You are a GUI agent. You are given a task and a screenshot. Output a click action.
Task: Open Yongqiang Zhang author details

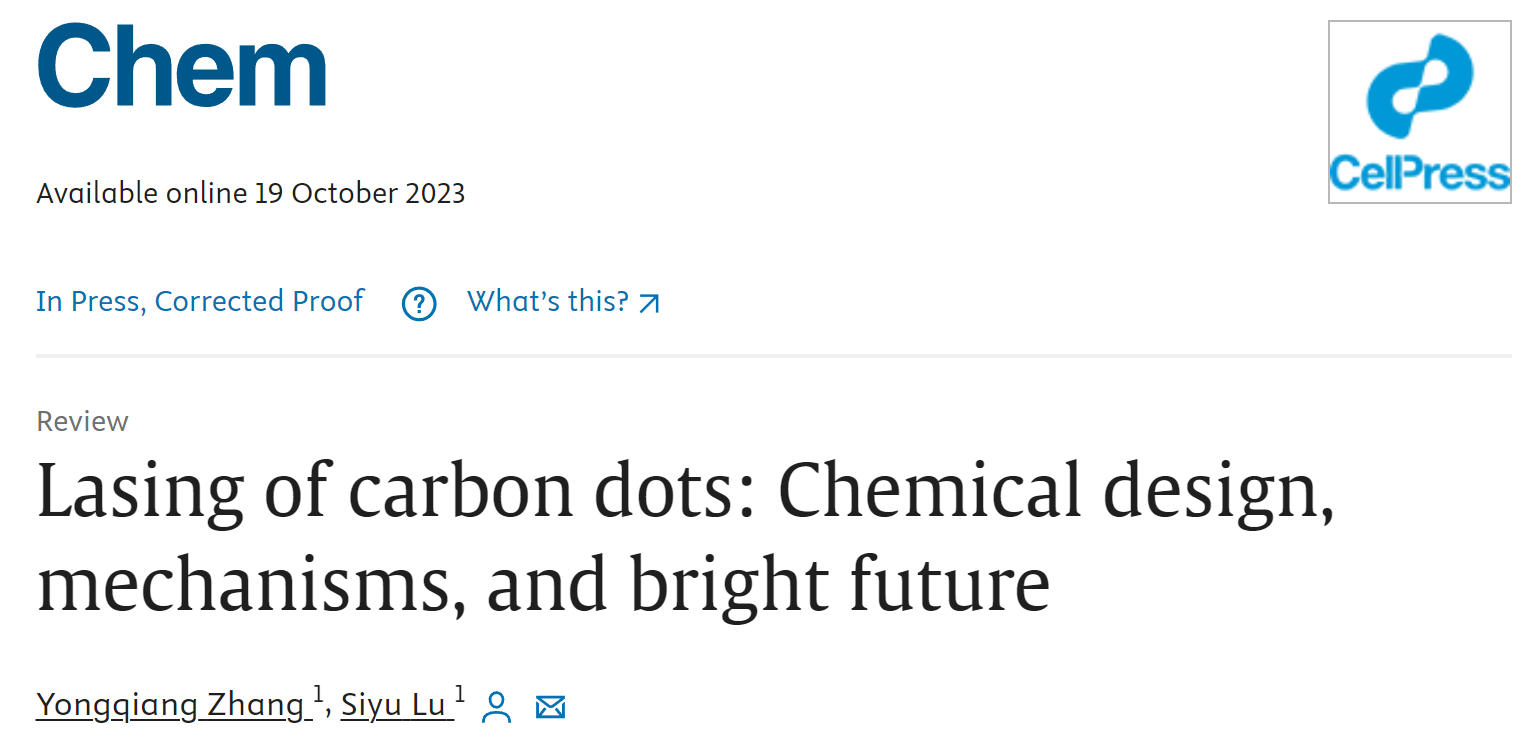pyautogui.click(x=171, y=705)
